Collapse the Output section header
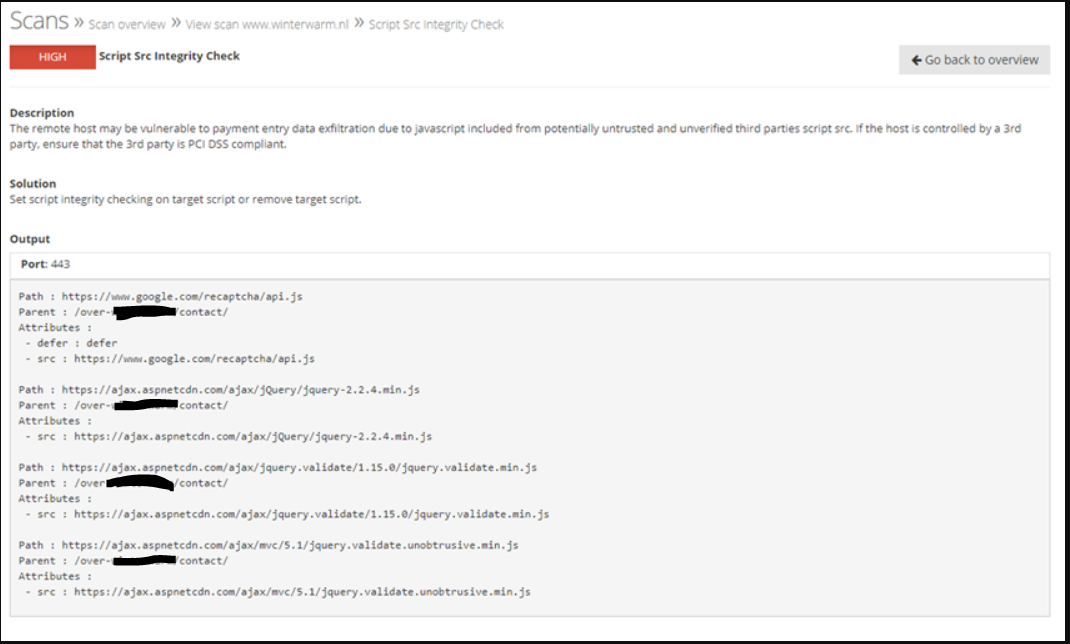 pos(33,240)
